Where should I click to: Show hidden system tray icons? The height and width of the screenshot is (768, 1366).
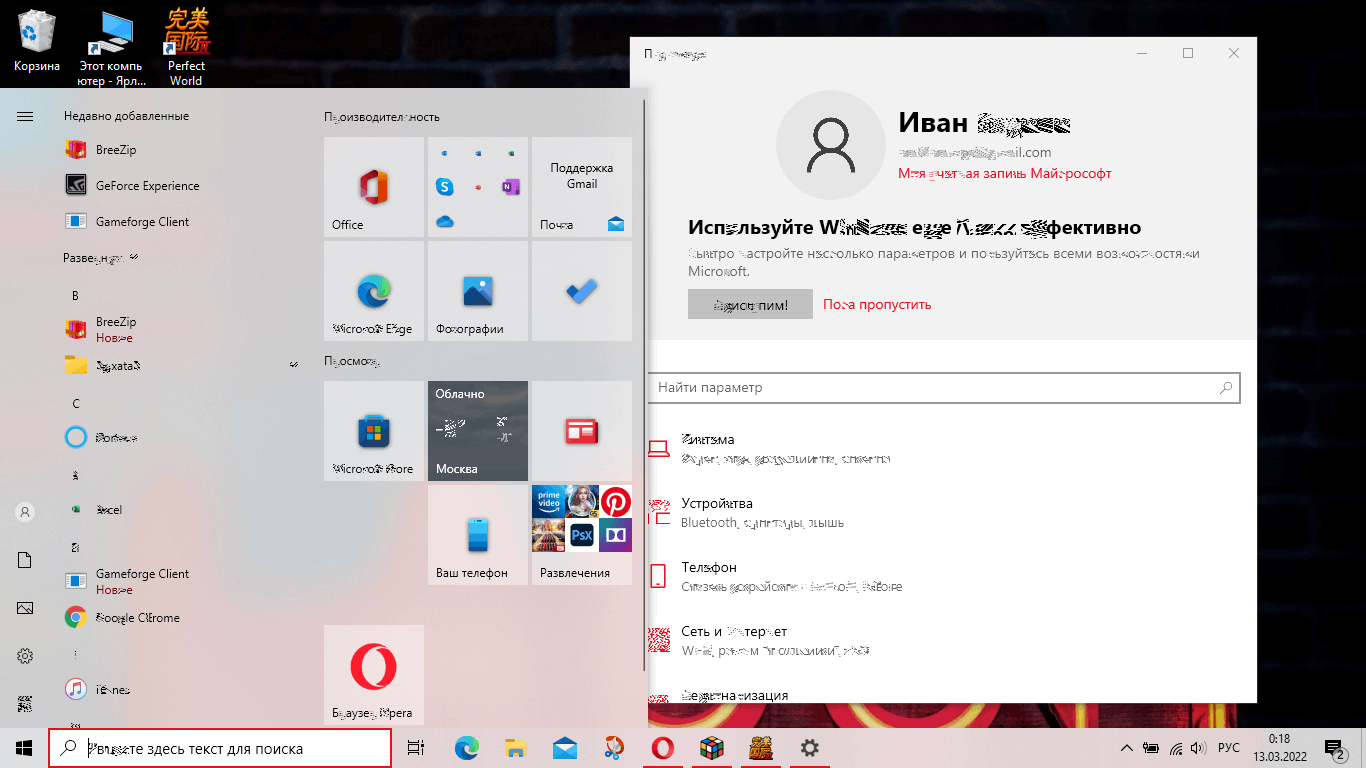pos(1126,748)
